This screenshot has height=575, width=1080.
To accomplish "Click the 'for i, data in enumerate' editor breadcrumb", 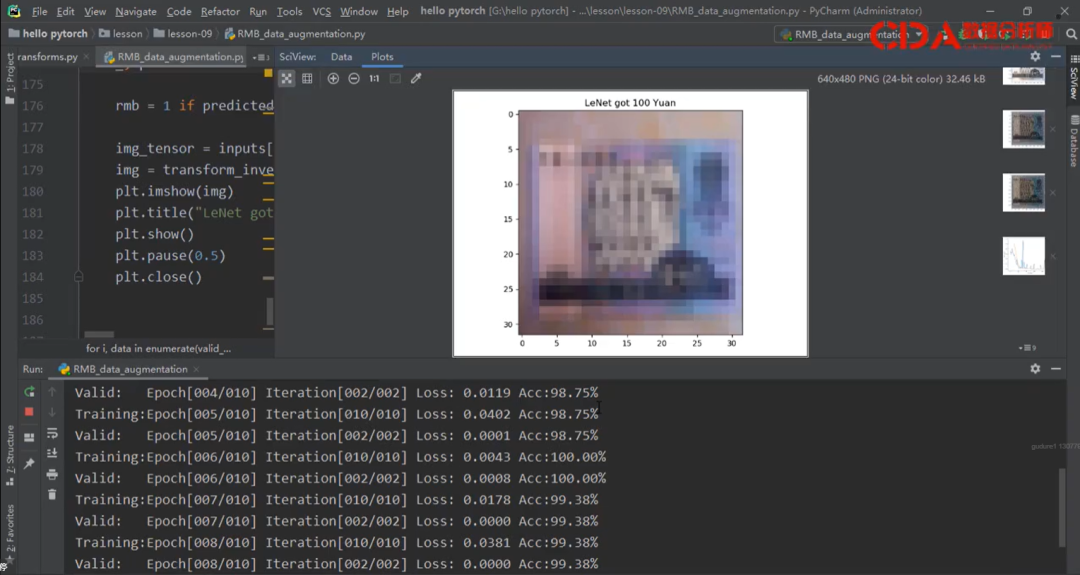I will 158,348.
